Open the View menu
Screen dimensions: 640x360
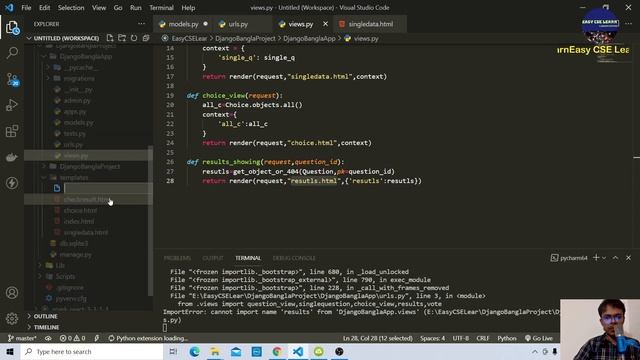[99, 8]
